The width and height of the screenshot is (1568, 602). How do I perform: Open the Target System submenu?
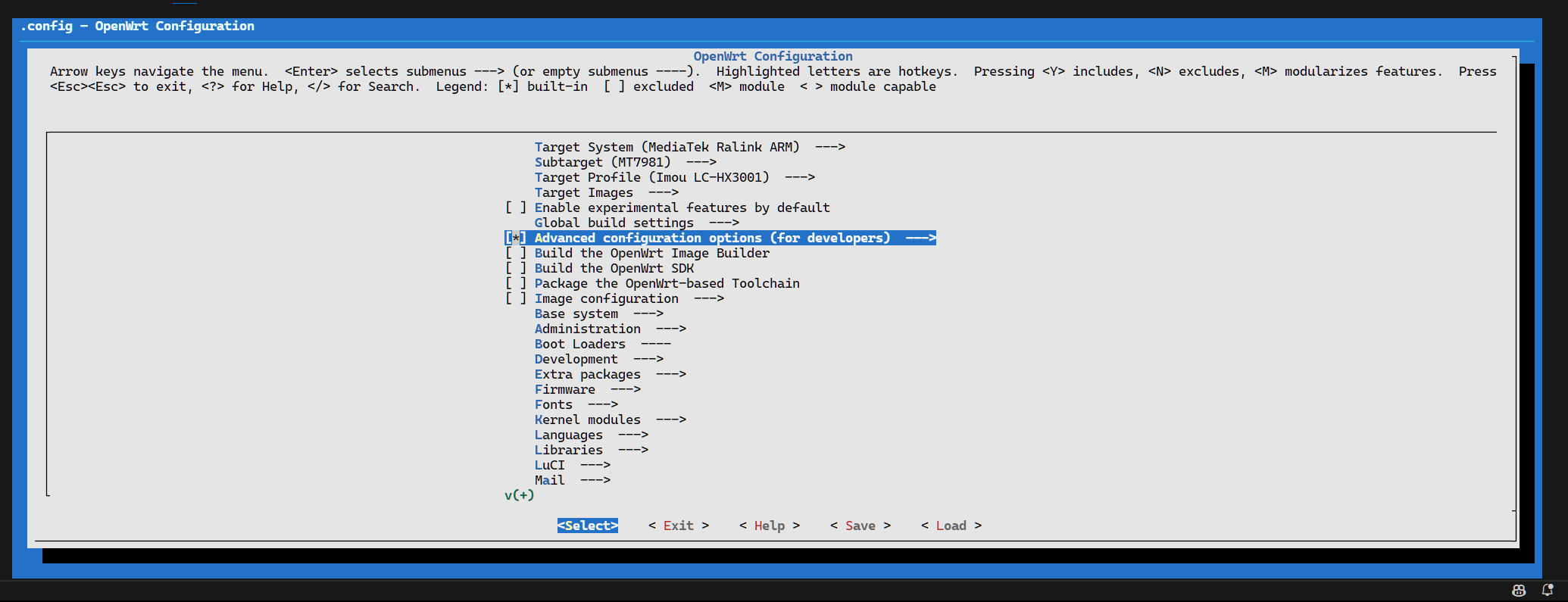(x=689, y=147)
